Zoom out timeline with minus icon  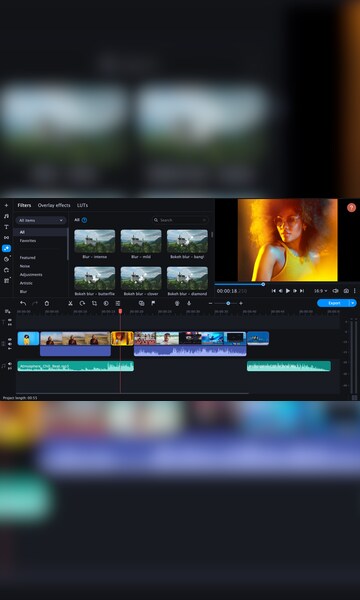click(x=210, y=303)
